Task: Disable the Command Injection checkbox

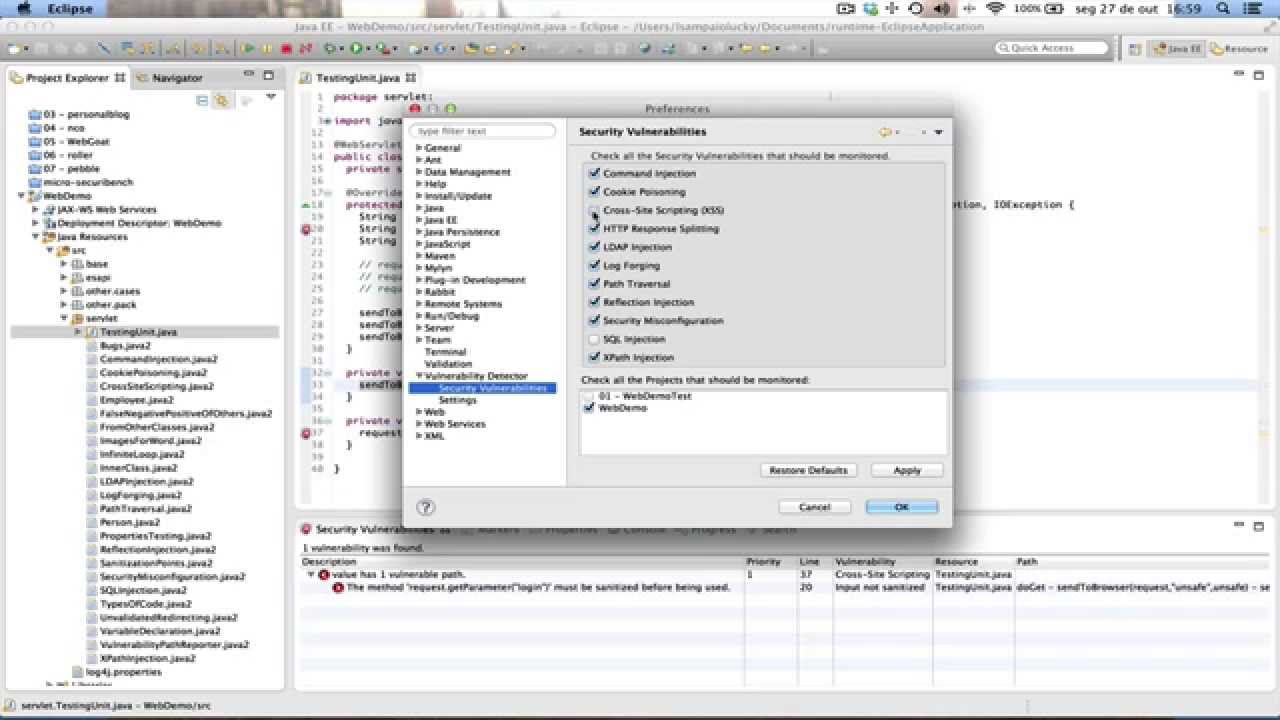Action: click(x=595, y=173)
